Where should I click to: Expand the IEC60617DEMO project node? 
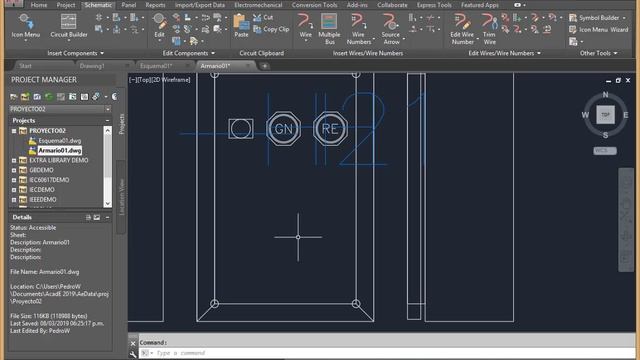click(x=14, y=180)
